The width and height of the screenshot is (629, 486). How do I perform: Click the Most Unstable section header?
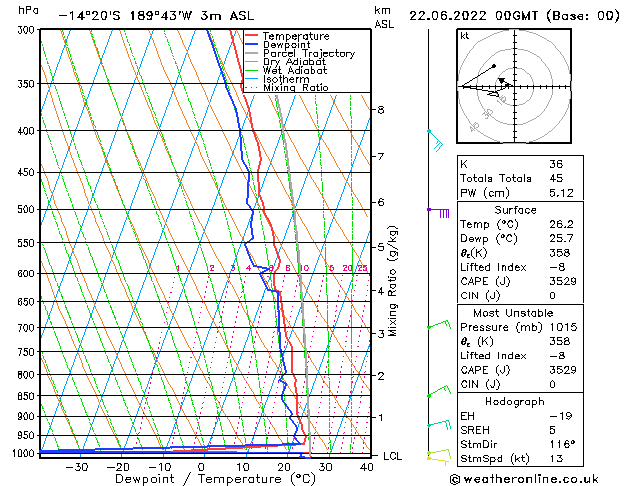tap(513, 313)
